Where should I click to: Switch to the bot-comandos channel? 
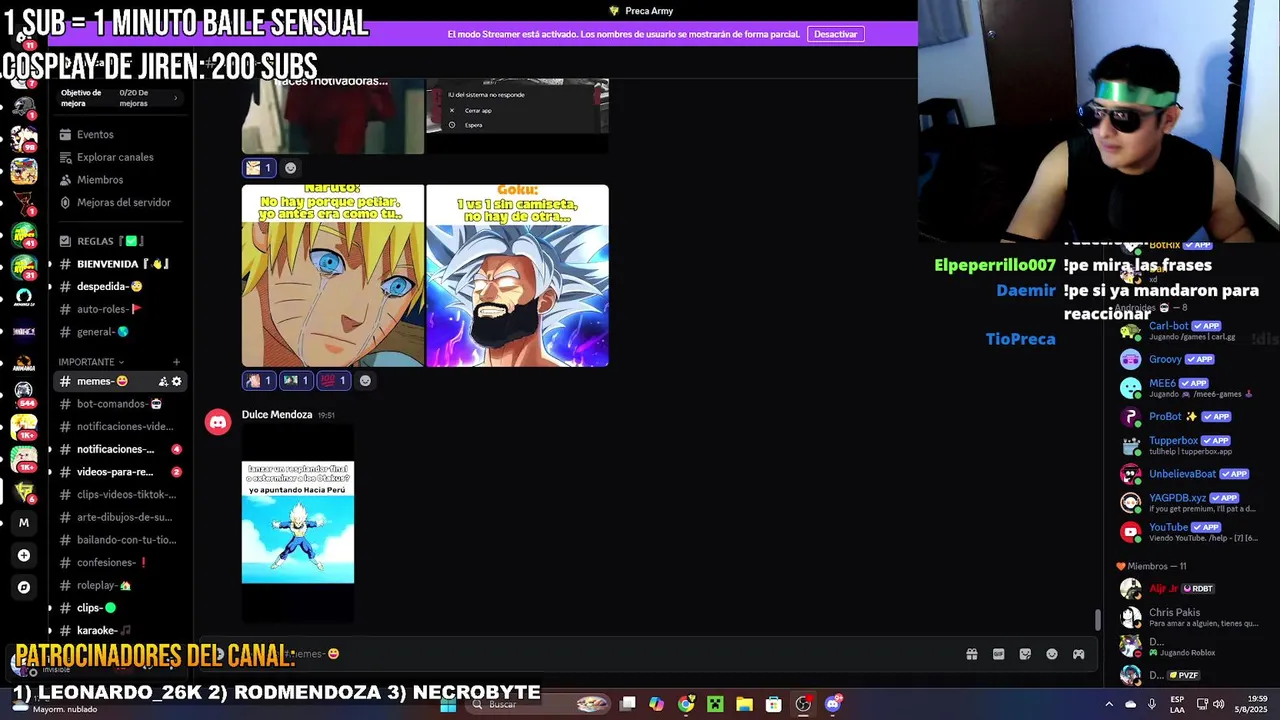118,404
